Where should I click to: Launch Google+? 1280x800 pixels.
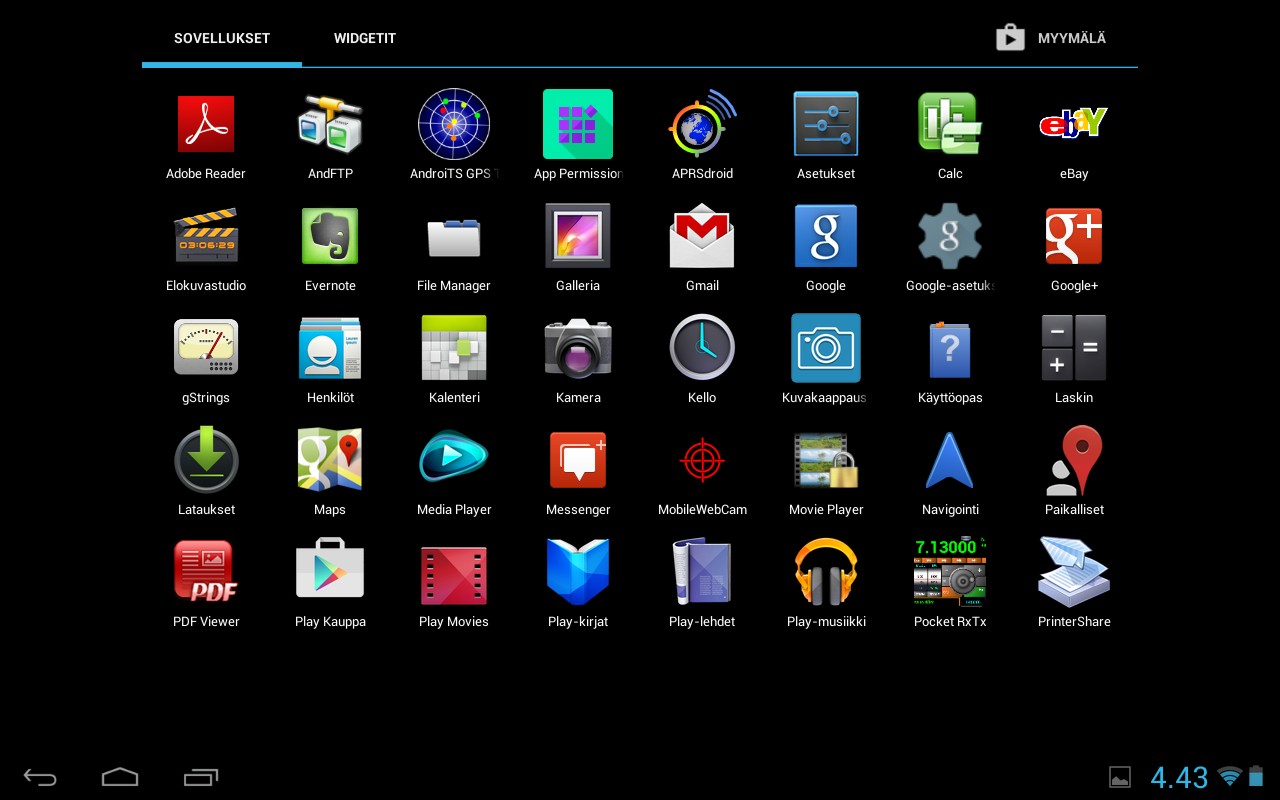[1074, 236]
